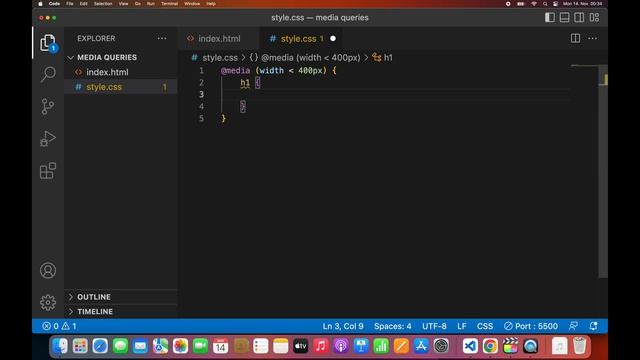
Task: Click the Port : 5500 Live Server item
Action: coord(531,326)
